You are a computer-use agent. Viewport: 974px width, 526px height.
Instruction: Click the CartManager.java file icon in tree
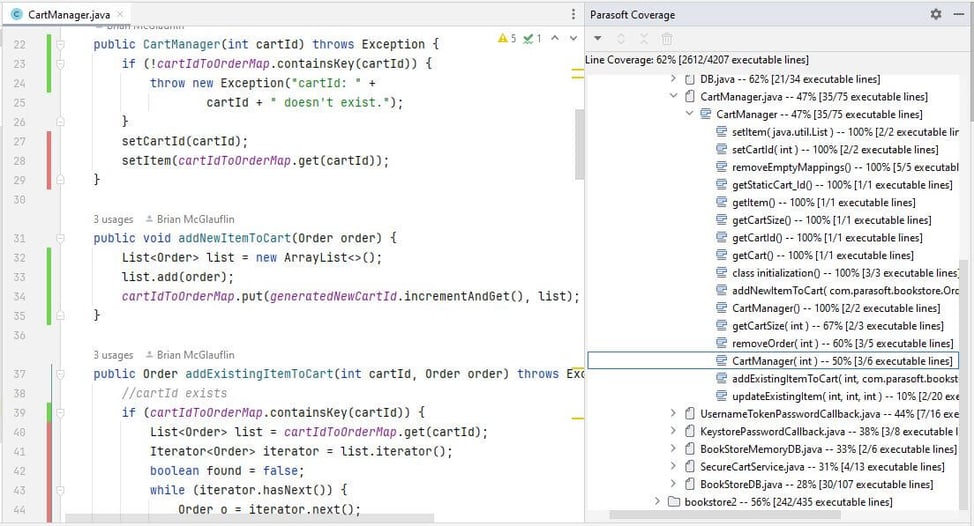click(x=689, y=96)
